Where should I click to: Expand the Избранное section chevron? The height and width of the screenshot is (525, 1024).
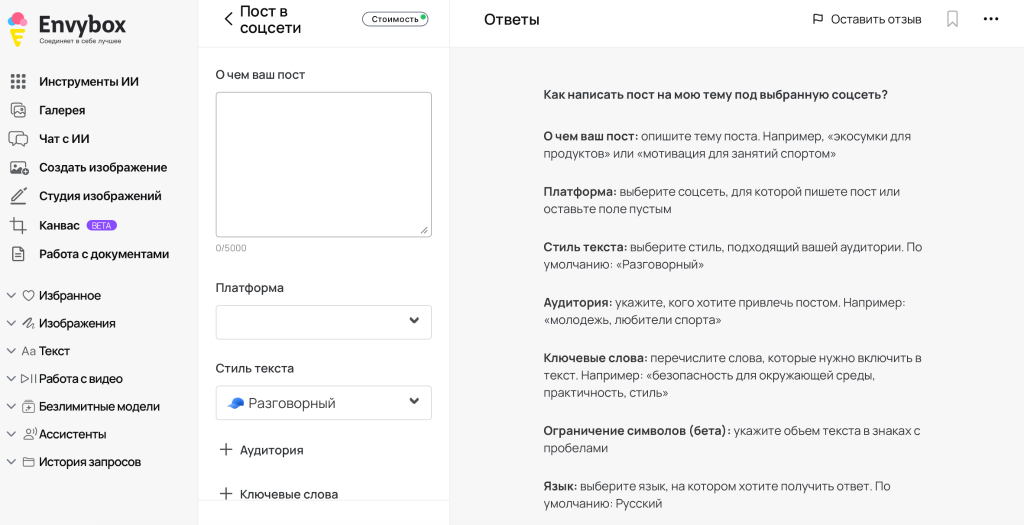(x=11, y=296)
